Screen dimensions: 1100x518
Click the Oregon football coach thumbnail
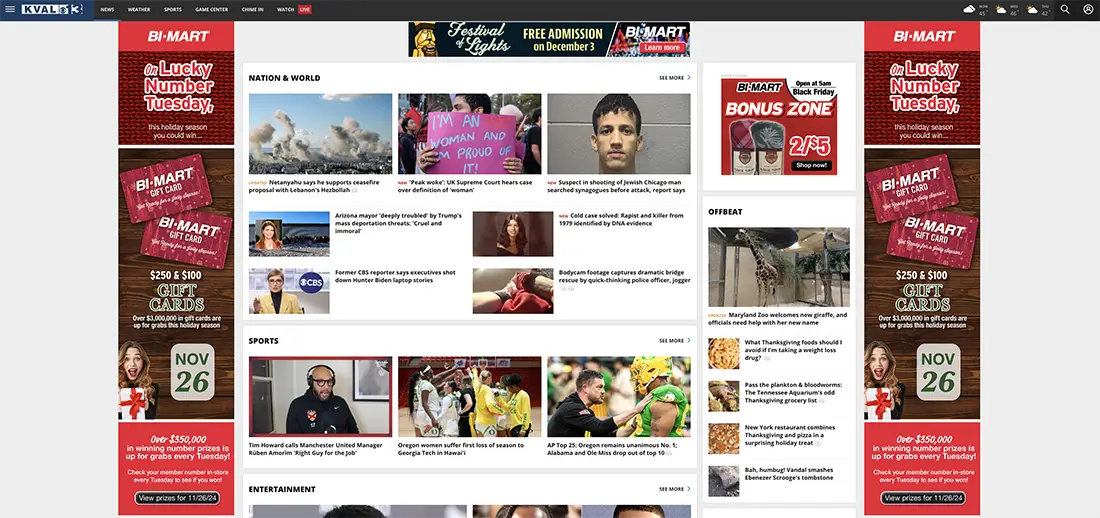[619, 397]
